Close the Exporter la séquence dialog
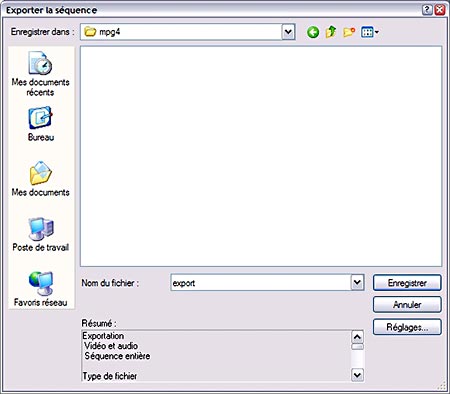Screen dimensions: 450x394 tap(440, 10)
